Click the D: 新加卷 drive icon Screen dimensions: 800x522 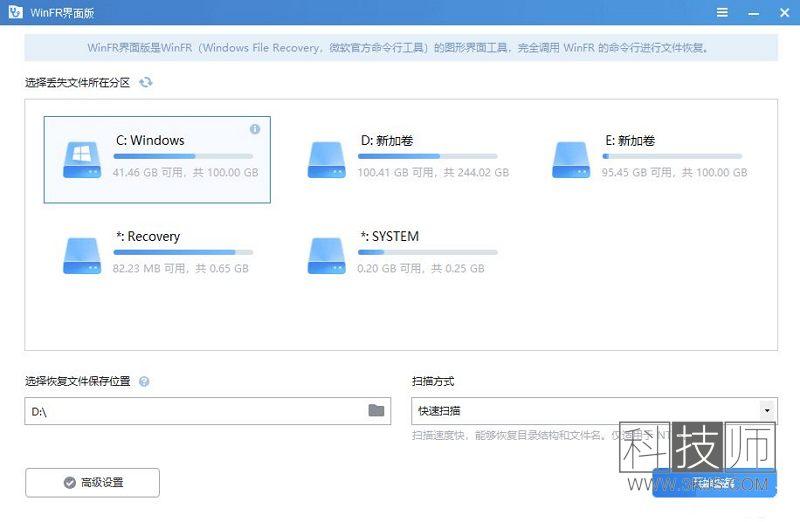(327, 160)
